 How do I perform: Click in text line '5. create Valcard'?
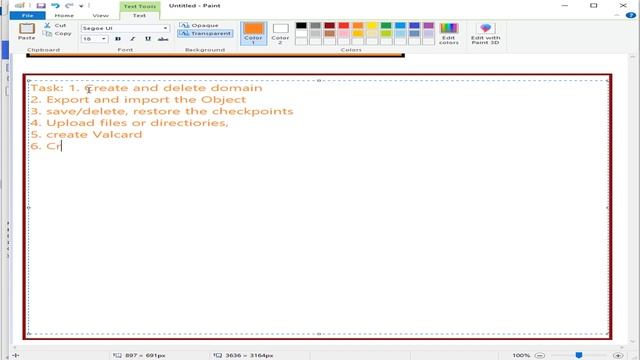tap(87, 134)
